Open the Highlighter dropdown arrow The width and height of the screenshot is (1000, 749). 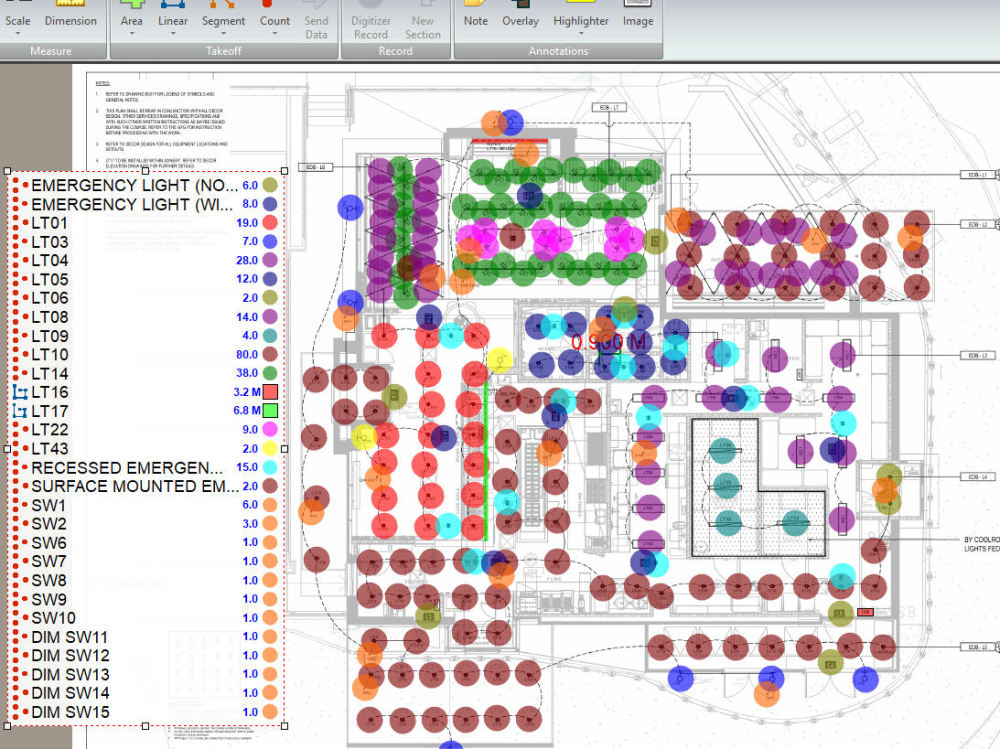(581, 34)
